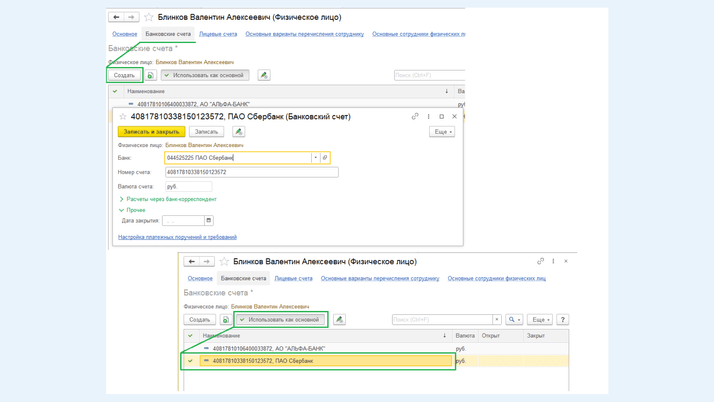Open calendar picker for Дата закрытия
This screenshot has height=402, width=714.
click(x=209, y=221)
